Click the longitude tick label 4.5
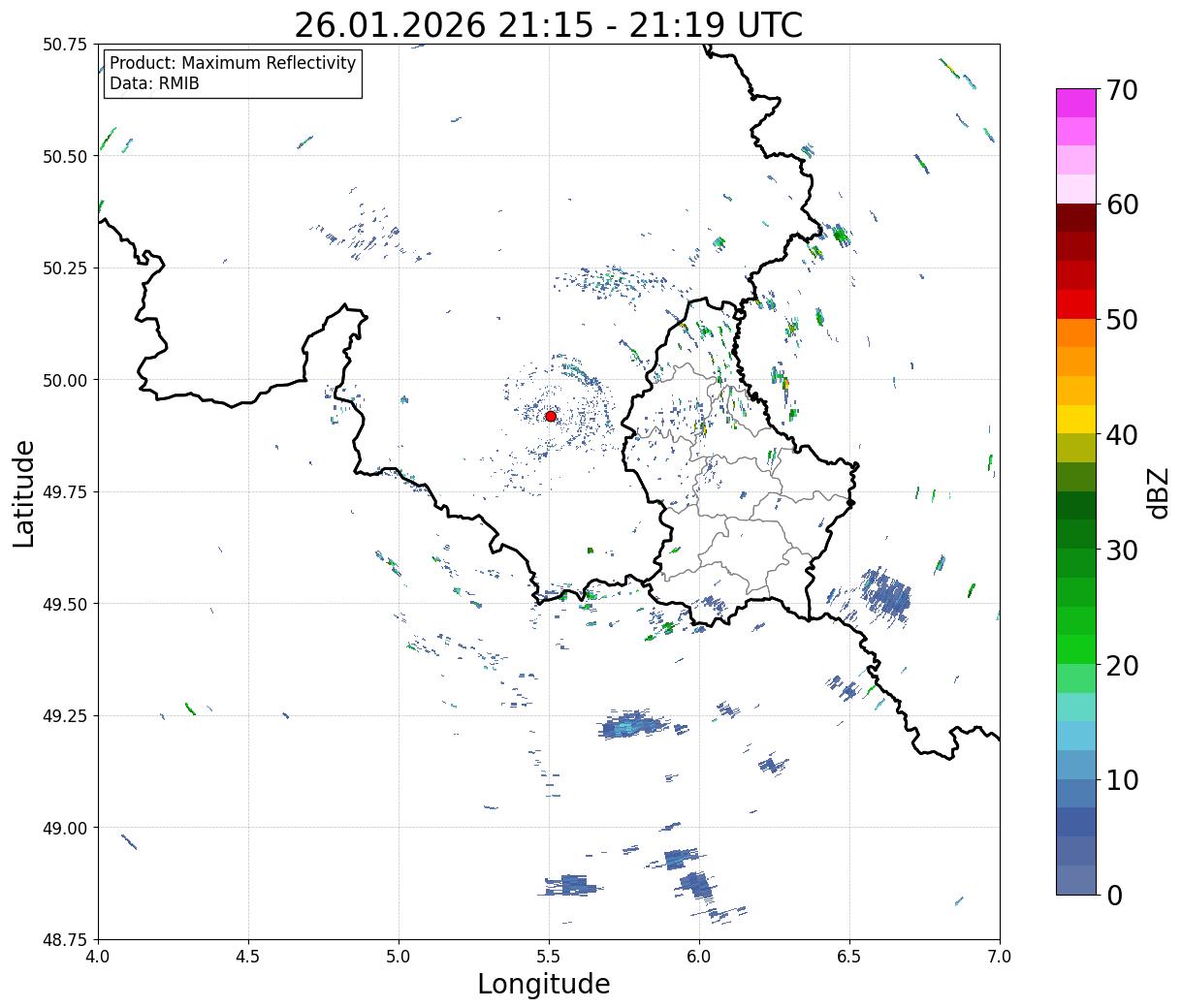 point(248,957)
